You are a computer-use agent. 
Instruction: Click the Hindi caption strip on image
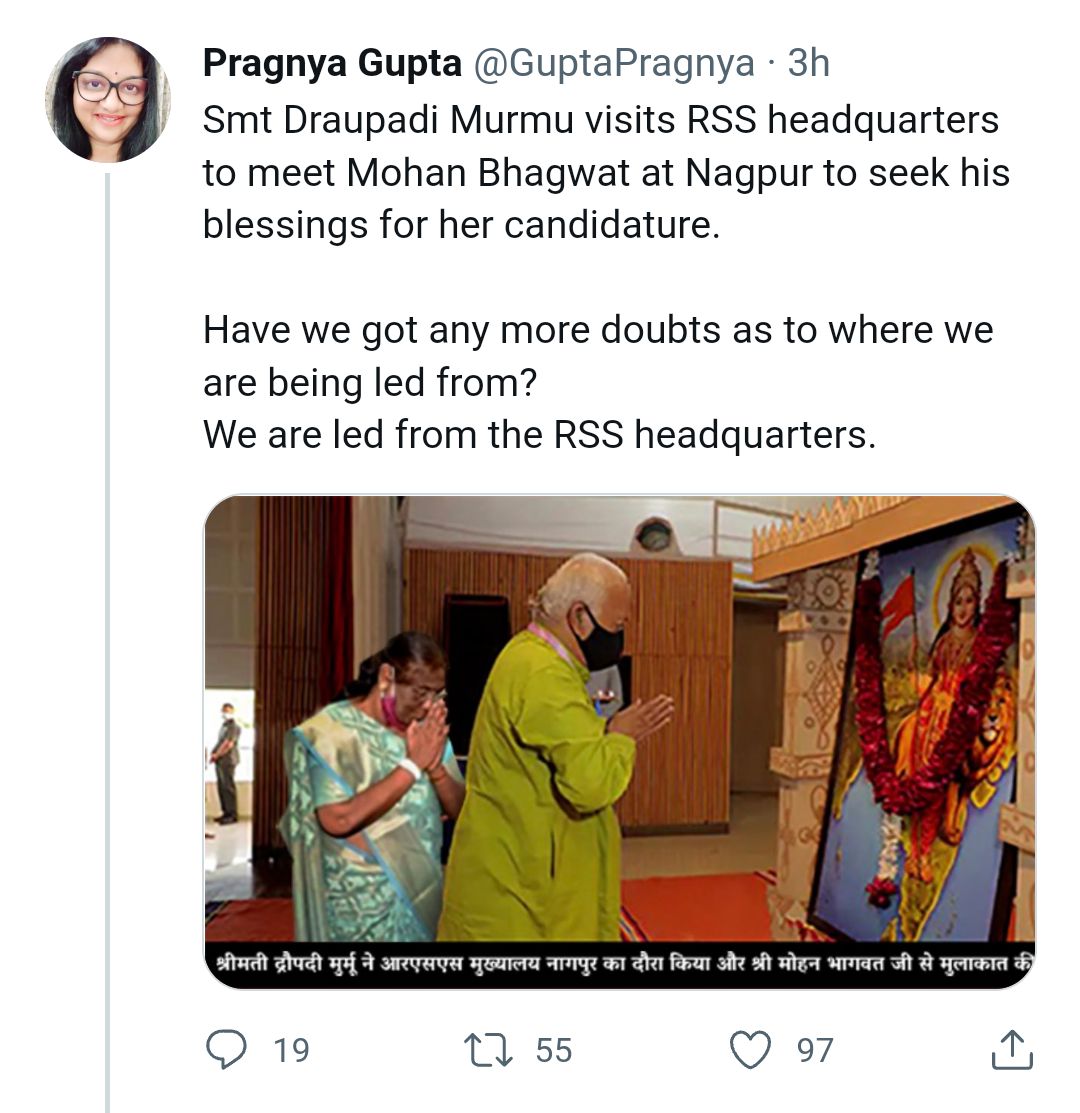point(619,964)
